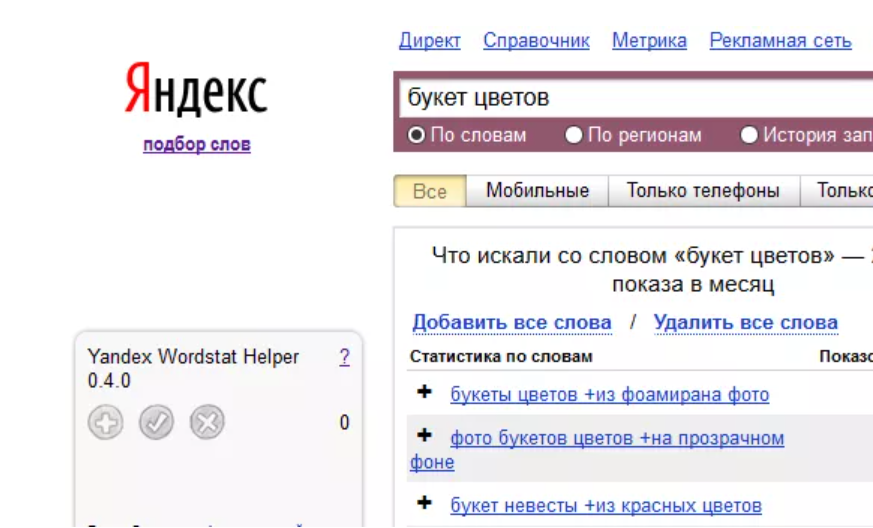Select the 'По регионам' radio button
This screenshot has width=873, height=528.
(x=573, y=135)
